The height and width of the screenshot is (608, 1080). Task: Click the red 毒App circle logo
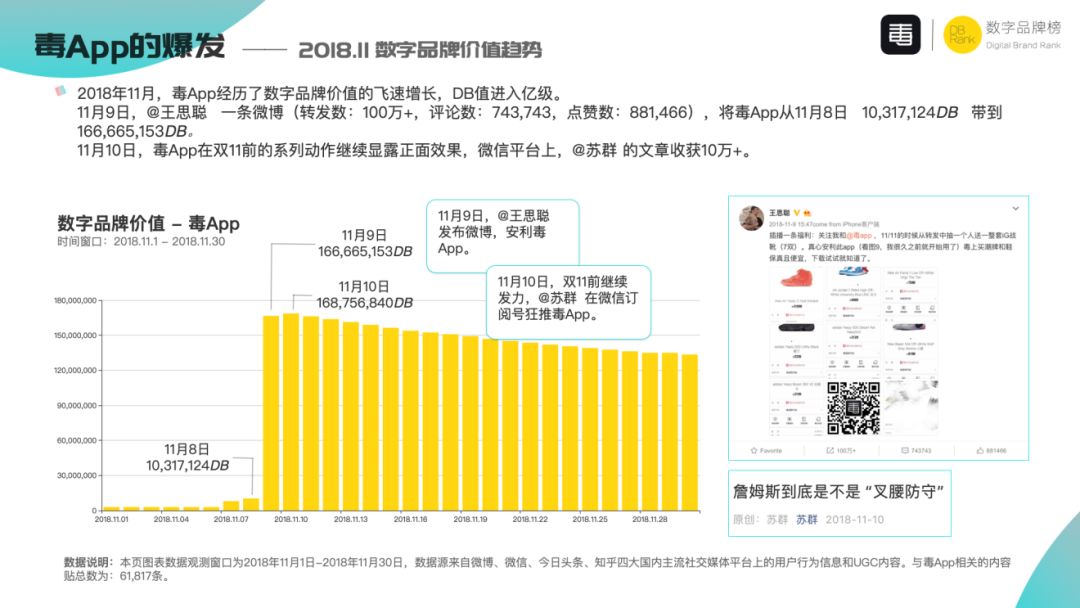tap(901, 34)
